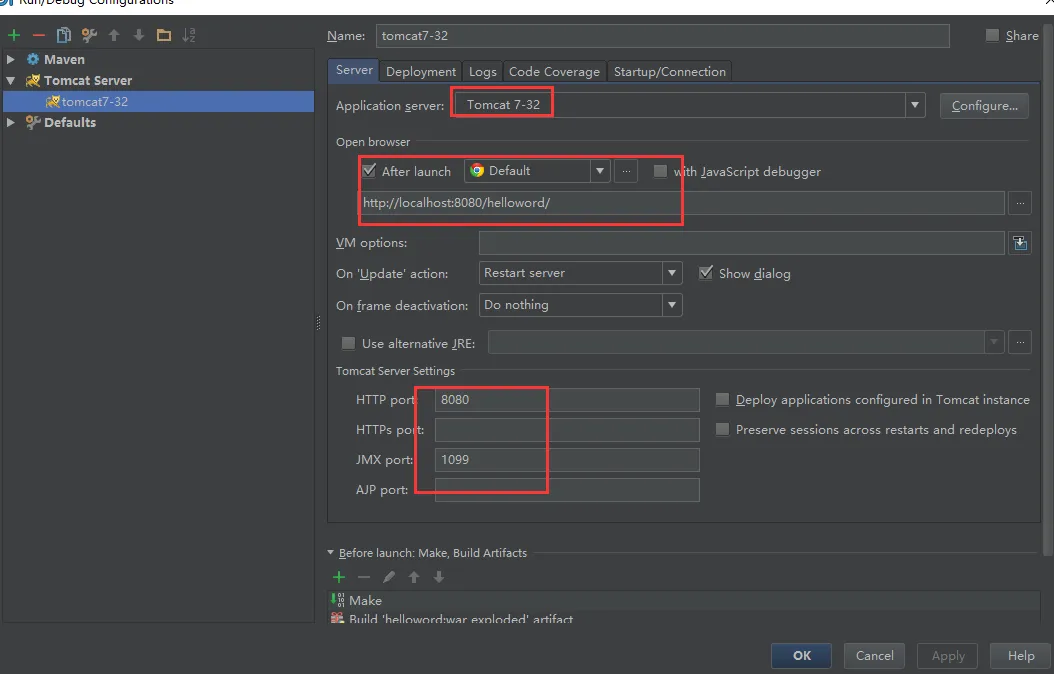Viewport: 1054px width, 674px height.
Task: Open the browse button next to the launch URL
Action: click(x=1020, y=203)
